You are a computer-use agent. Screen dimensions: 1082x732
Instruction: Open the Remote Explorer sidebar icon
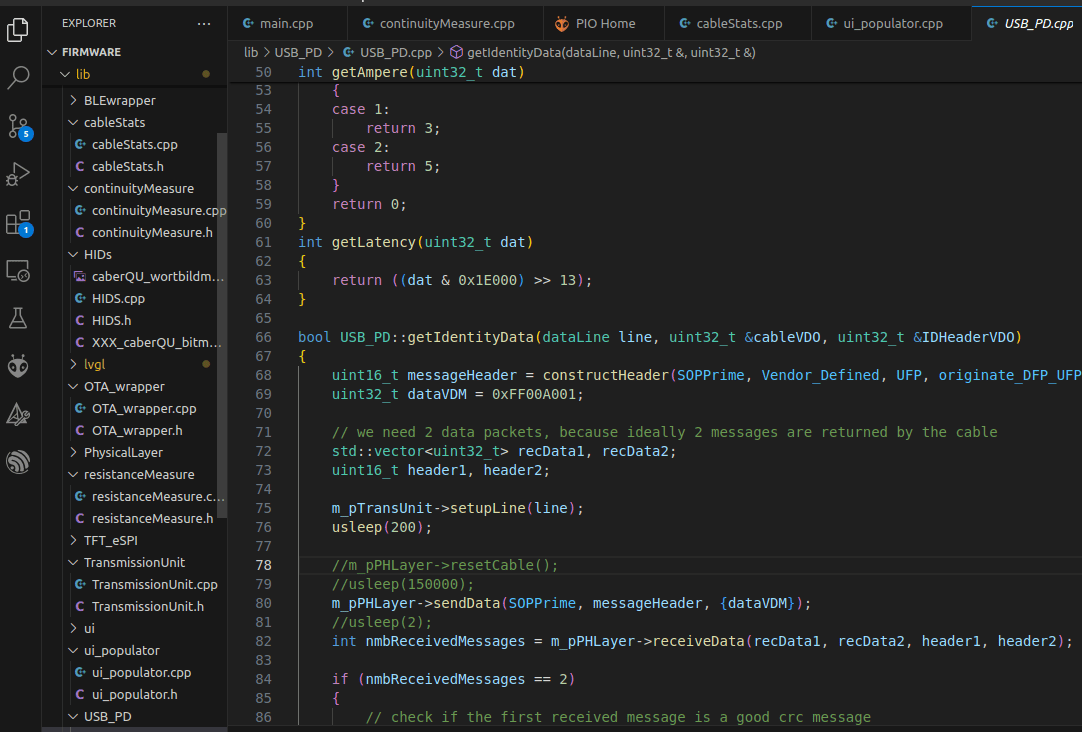pos(18,270)
